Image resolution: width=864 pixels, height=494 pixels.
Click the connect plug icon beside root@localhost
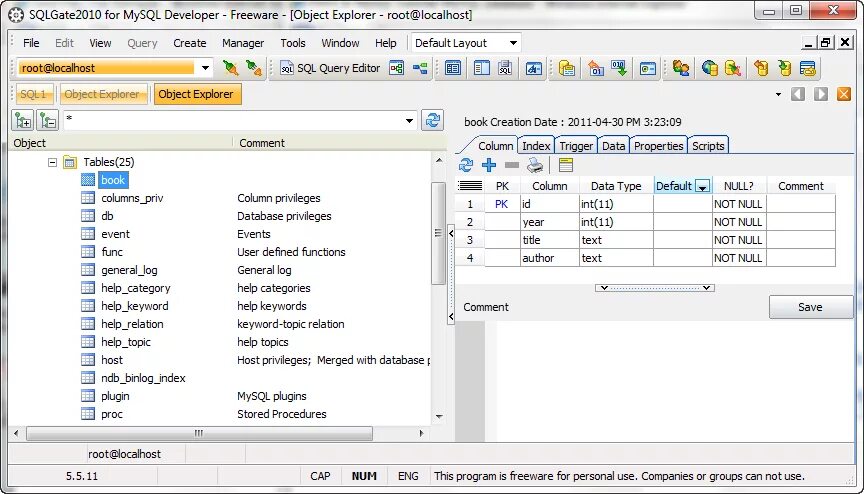(230, 68)
